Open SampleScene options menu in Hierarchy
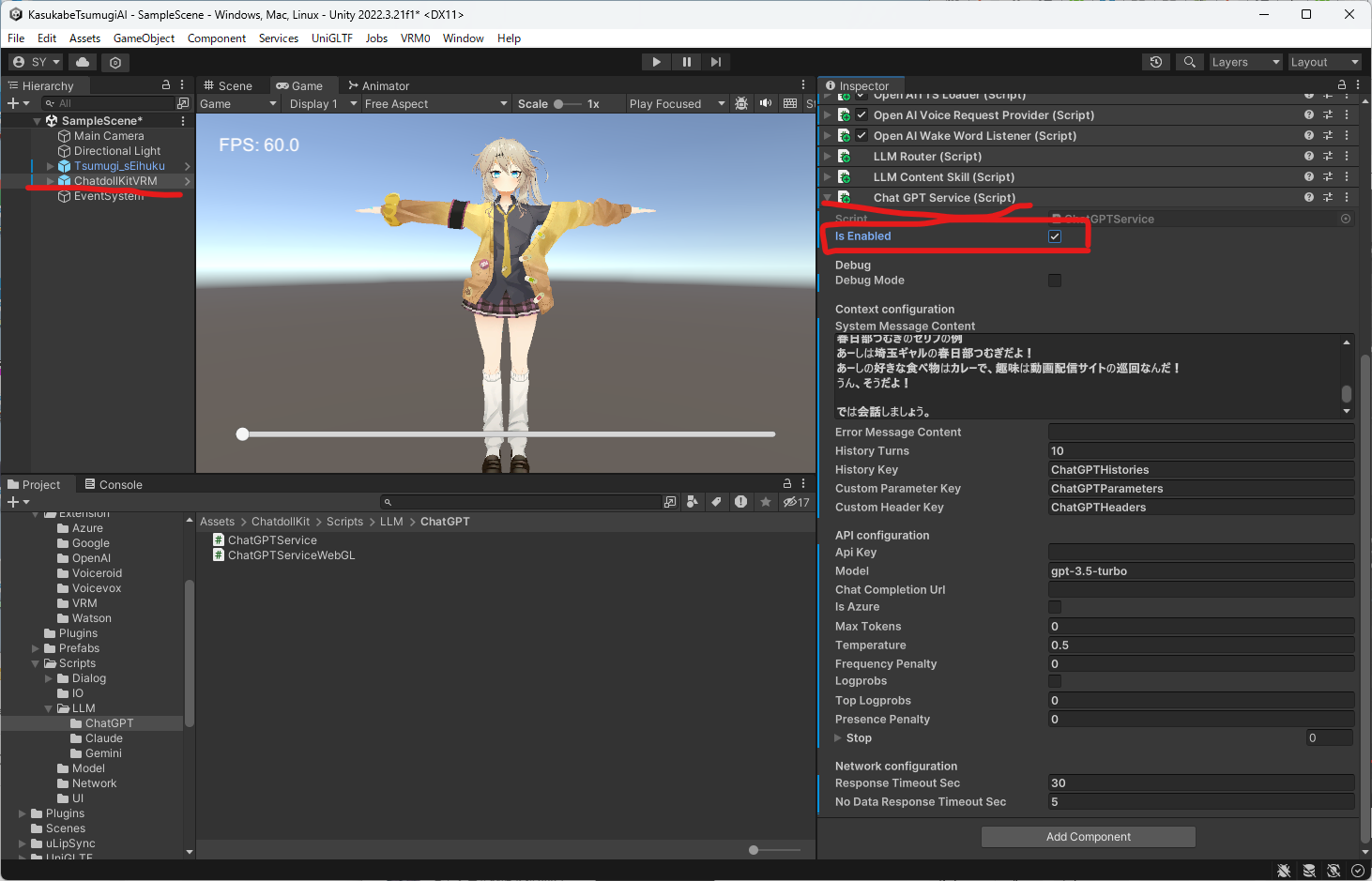Image resolution: width=1372 pixels, height=881 pixels. tap(183, 120)
